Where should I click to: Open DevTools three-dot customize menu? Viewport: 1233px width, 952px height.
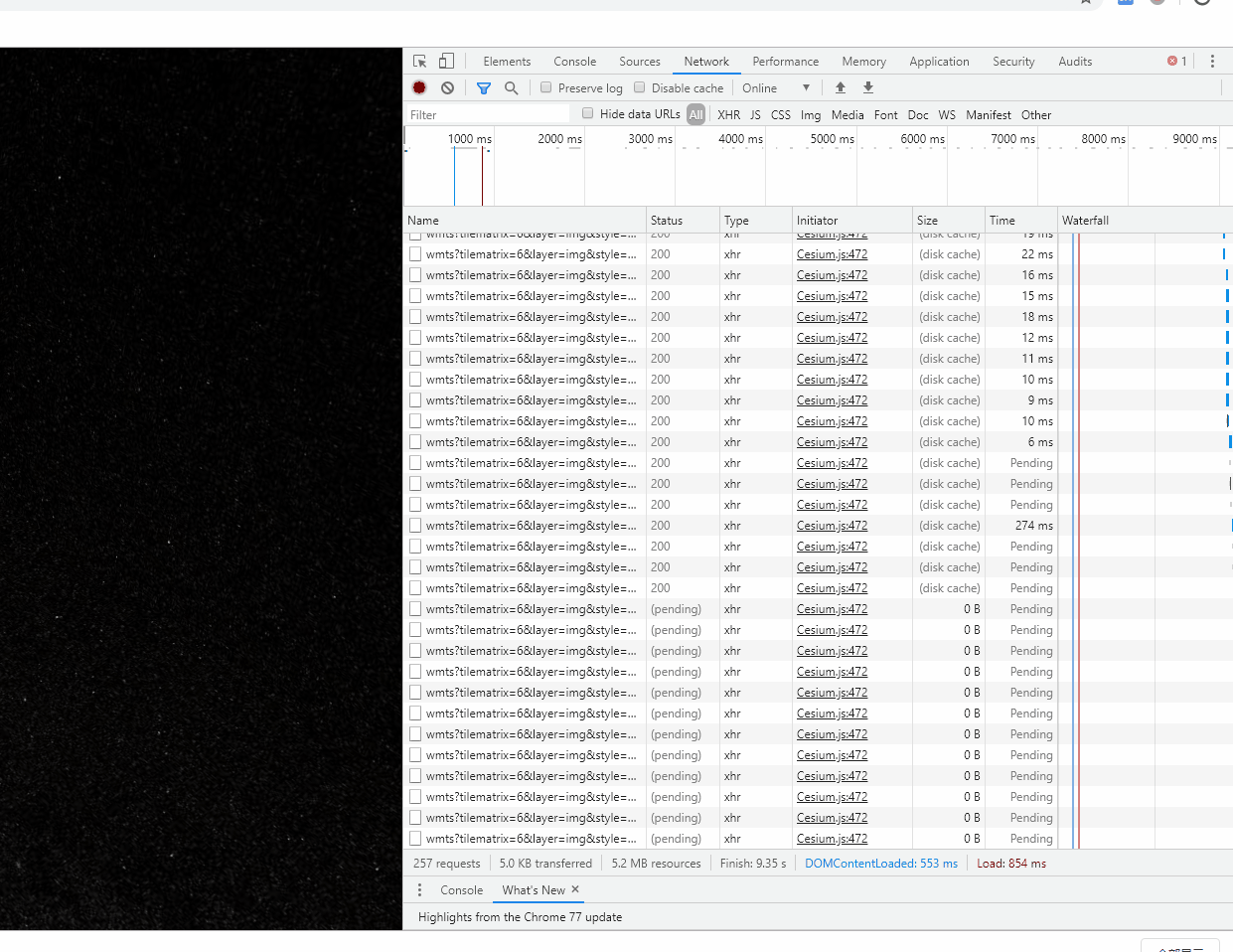click(x=1212, y=62)
